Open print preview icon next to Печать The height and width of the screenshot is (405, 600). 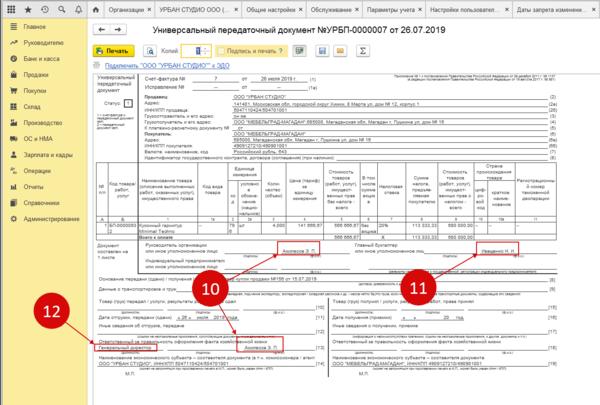150,51
